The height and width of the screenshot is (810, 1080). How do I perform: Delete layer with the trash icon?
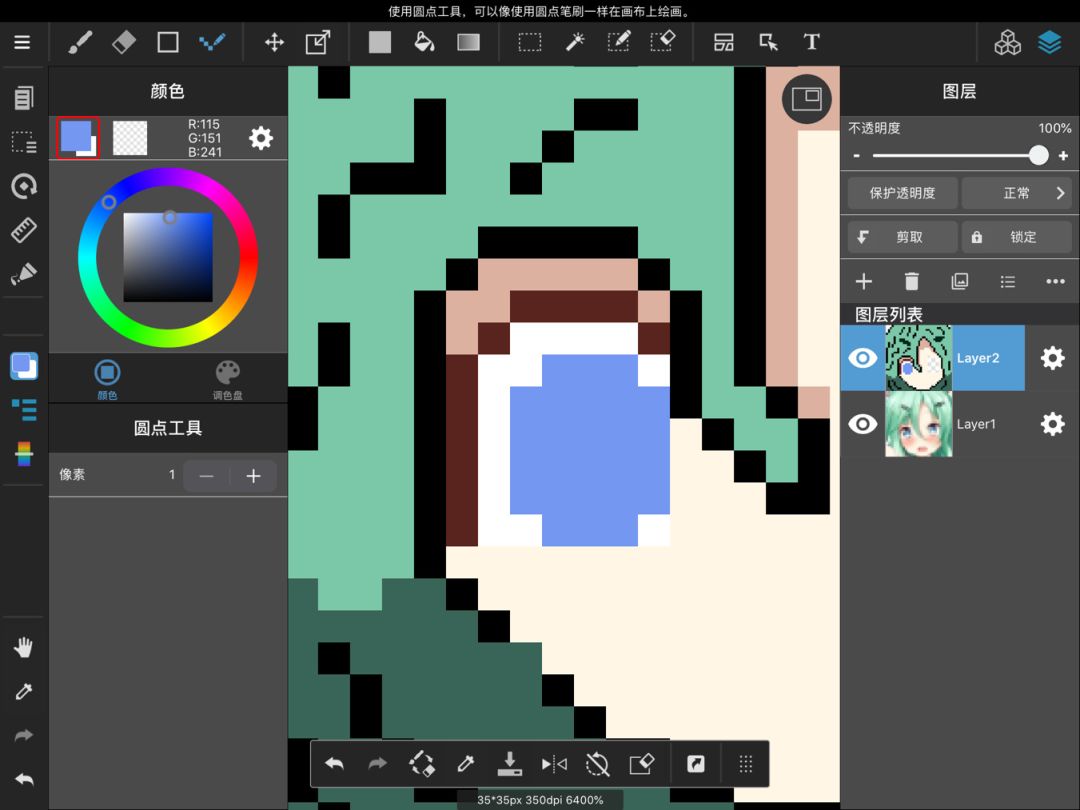(911, 281)
